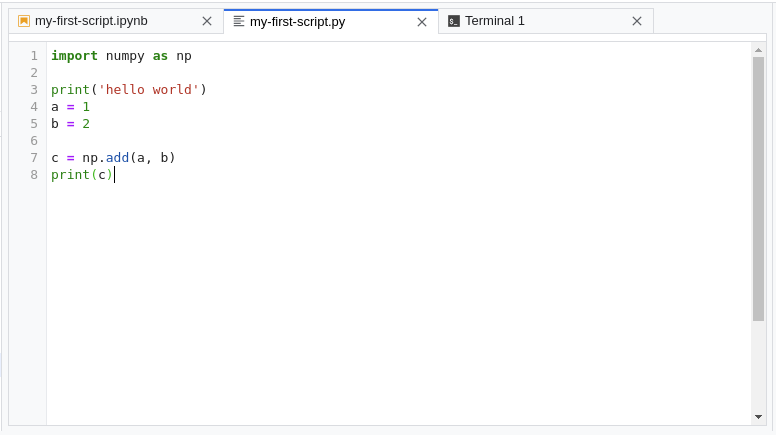Close the my-first-script.py tab
776x435 pixels.
coord(422,21)
